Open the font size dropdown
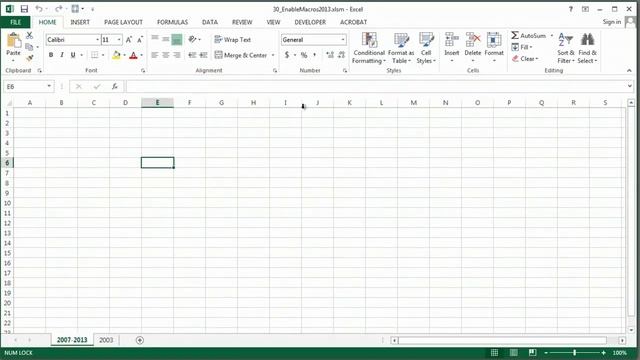 pyautogui.click(x=119, y=40)
